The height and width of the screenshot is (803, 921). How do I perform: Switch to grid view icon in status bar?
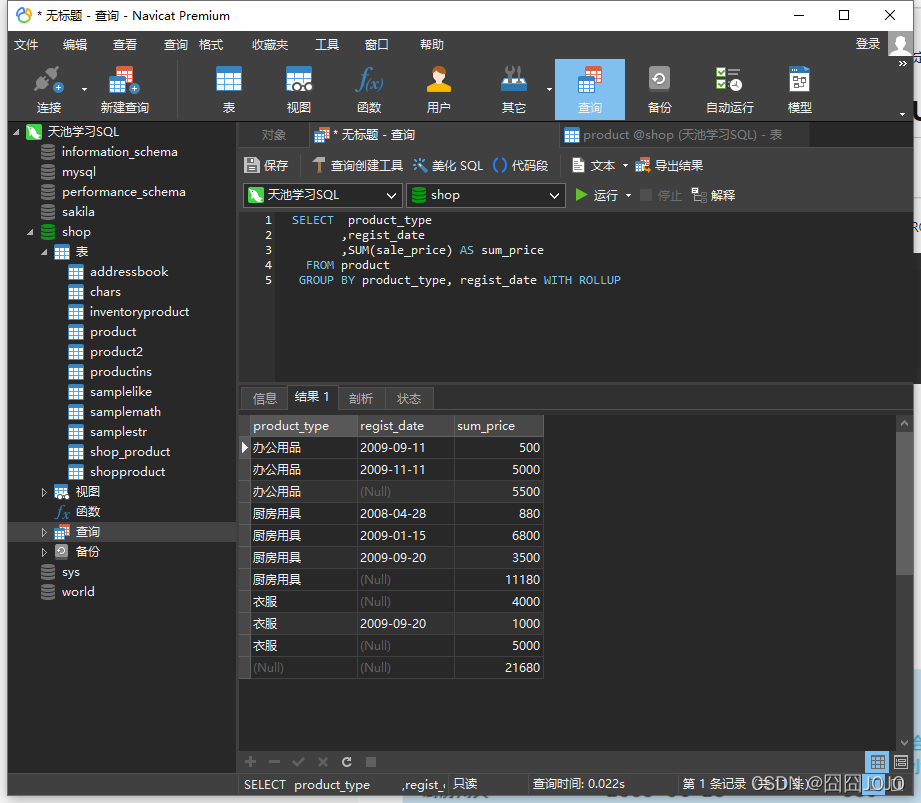tap(878, 762)
